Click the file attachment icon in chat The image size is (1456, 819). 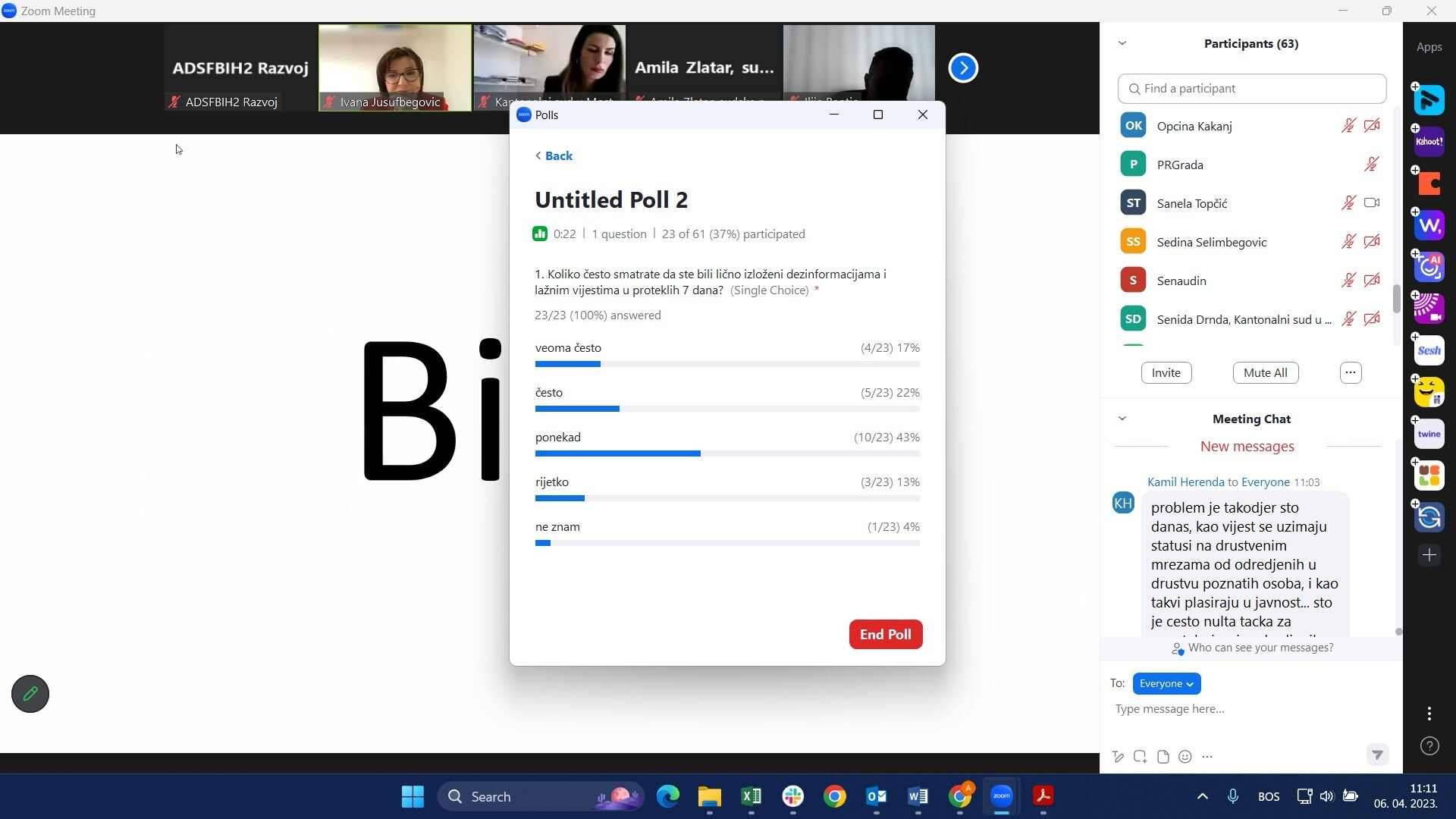1163,757
